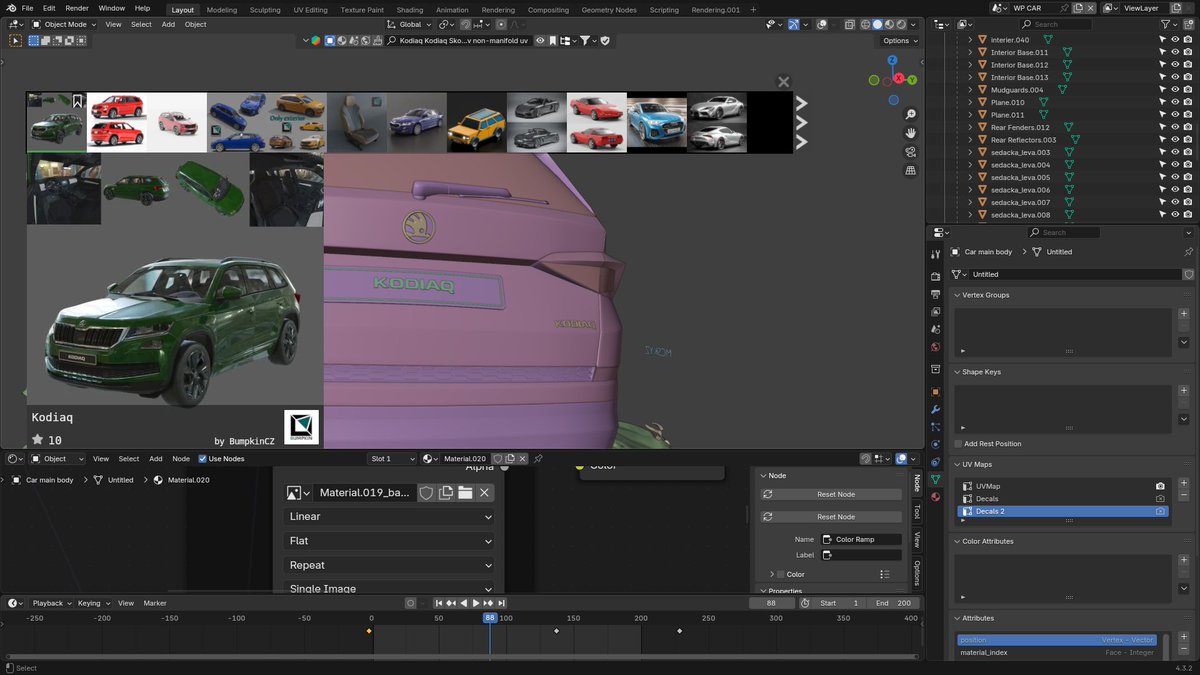Open Material properties sphere tab

pyautogui.click(x=935, y=496)
